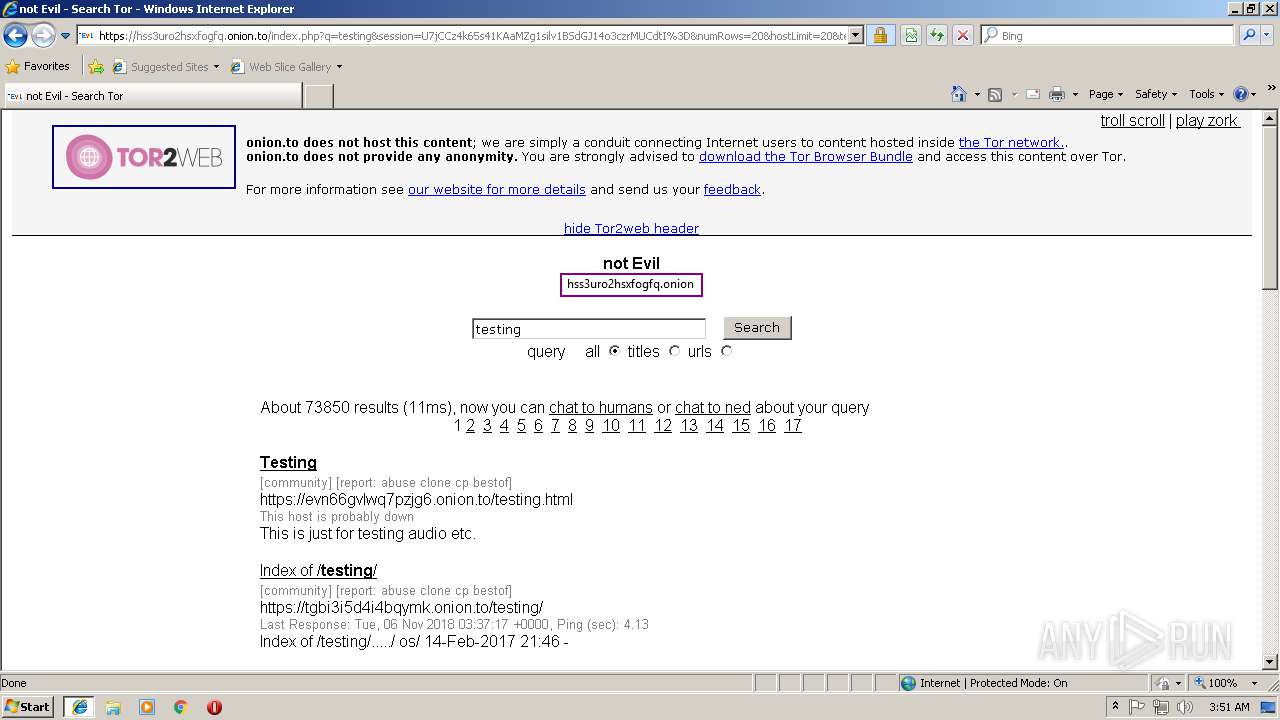Screen dimensions: 1280x720
Task: Open the Media Player taskbar icon
Action: pos(147,707)
